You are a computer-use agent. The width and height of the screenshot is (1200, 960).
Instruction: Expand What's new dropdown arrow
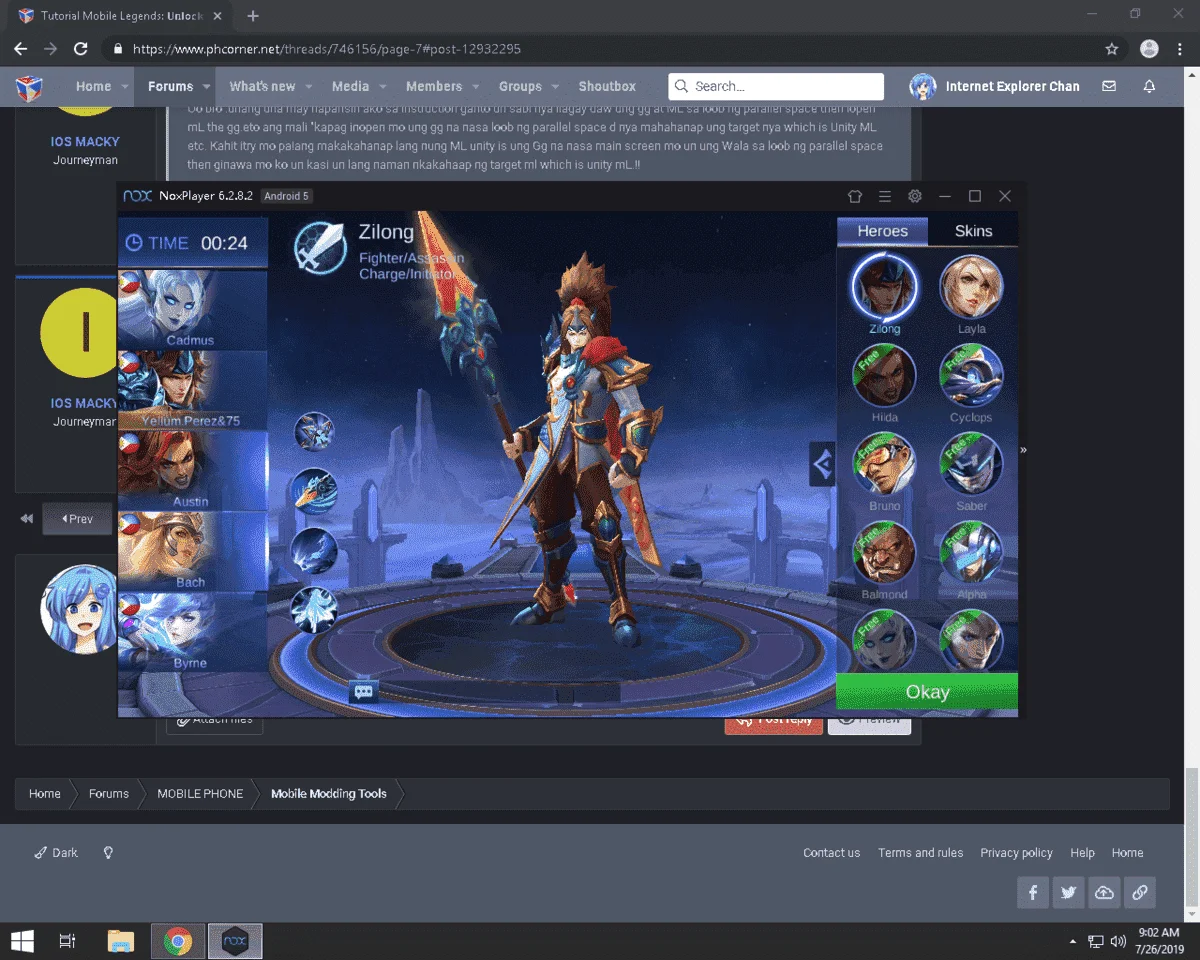coord(309,87)
